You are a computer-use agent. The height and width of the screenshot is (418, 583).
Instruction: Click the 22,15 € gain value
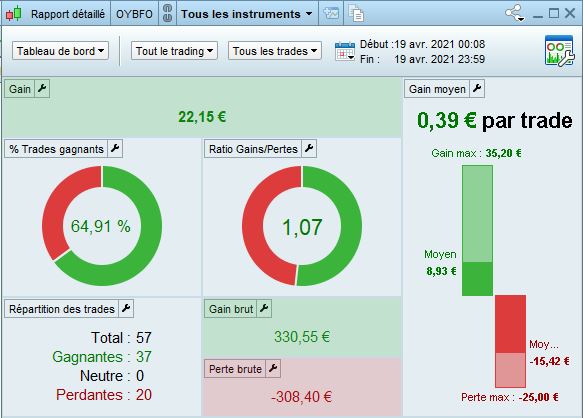202,117
